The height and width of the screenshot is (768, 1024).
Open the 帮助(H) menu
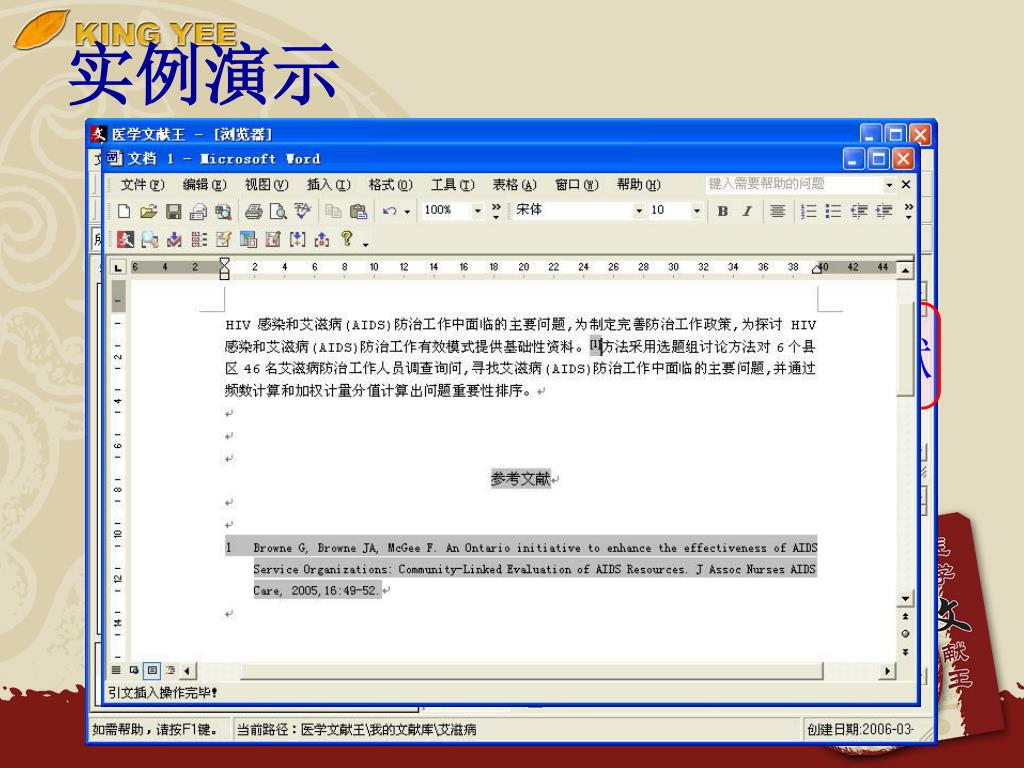639,185
